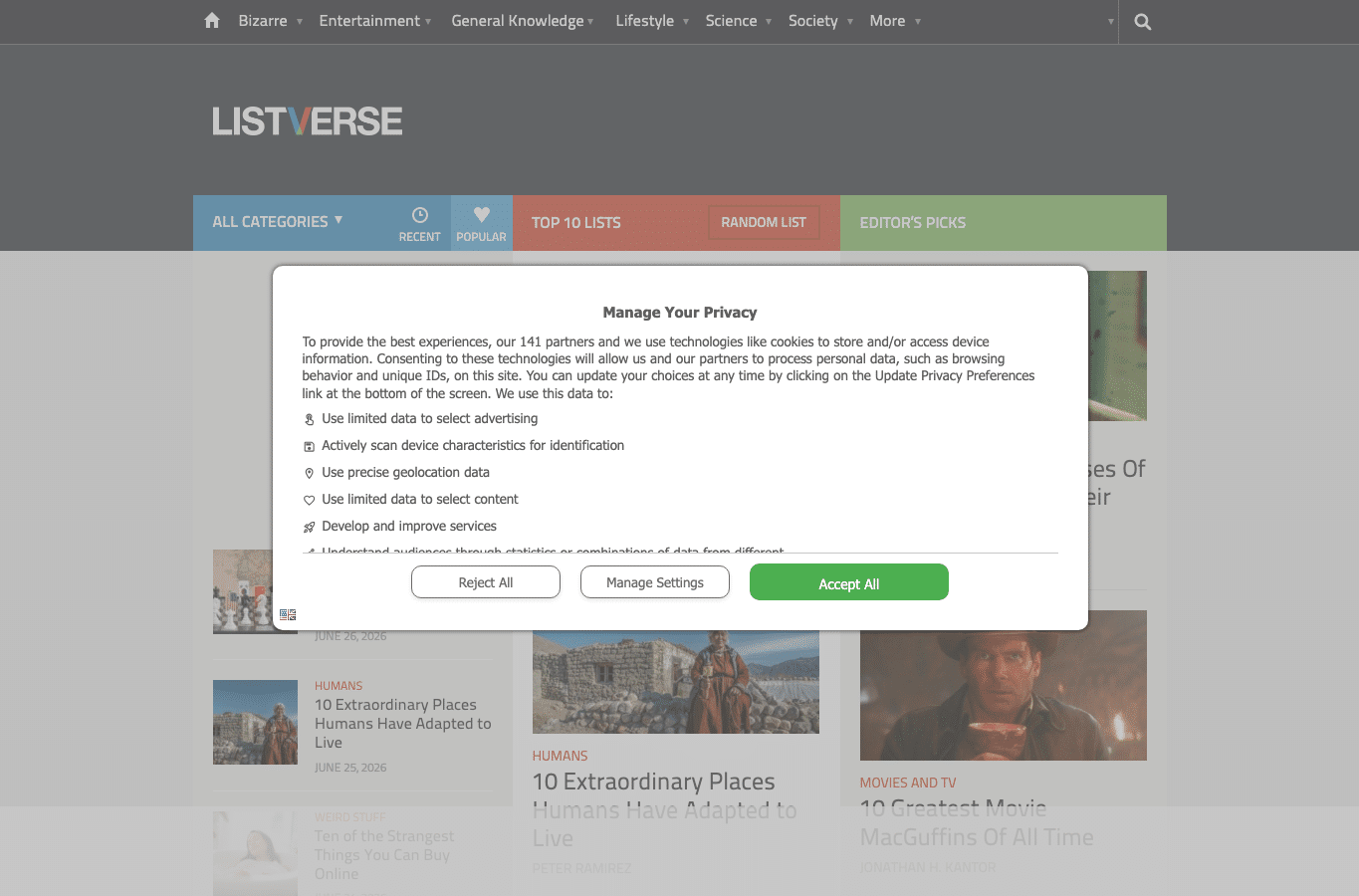This screenshot has height=896, width=1359.
Task: Click 'Use limited data to select content' text
Action: (x=420, y=500)
